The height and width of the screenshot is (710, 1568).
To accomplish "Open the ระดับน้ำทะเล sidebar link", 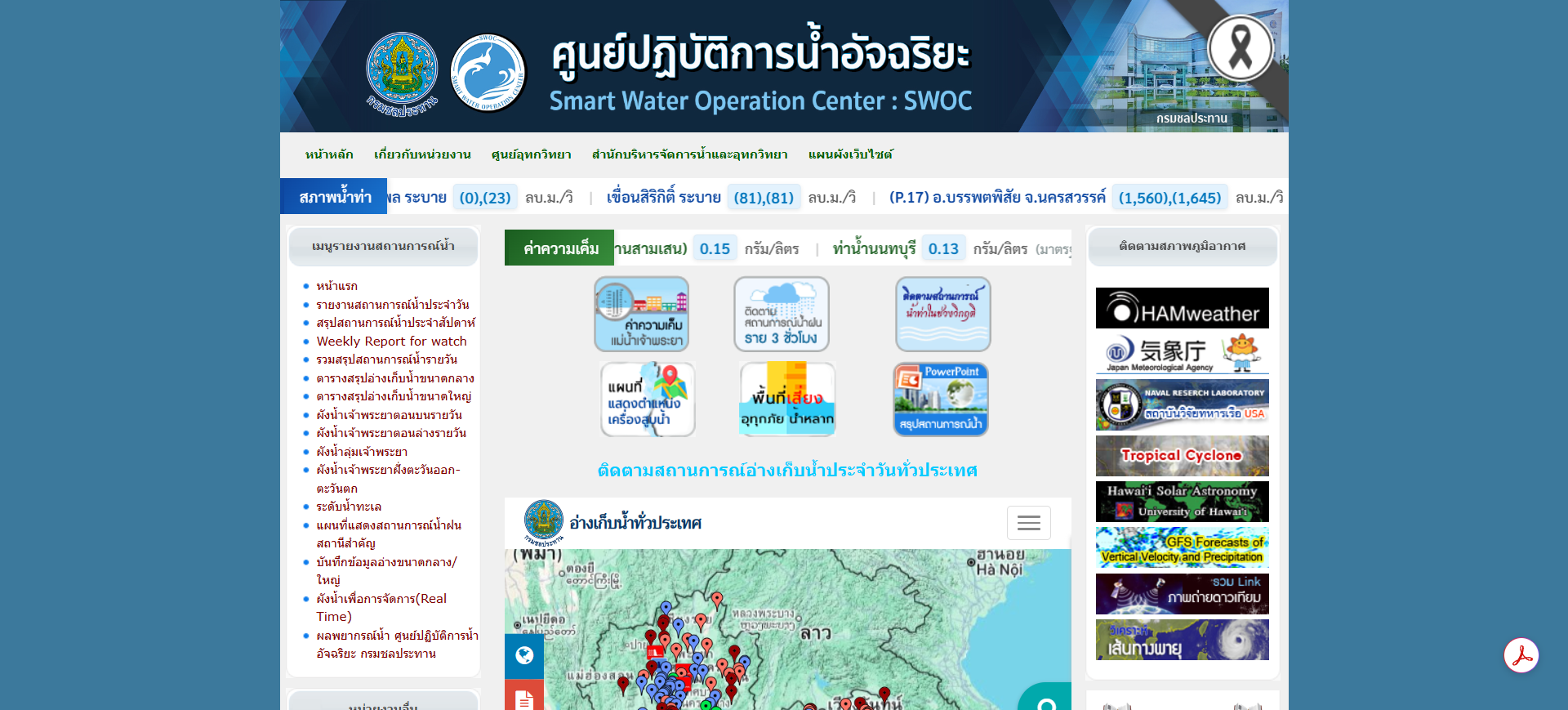I will coord(350,507).
